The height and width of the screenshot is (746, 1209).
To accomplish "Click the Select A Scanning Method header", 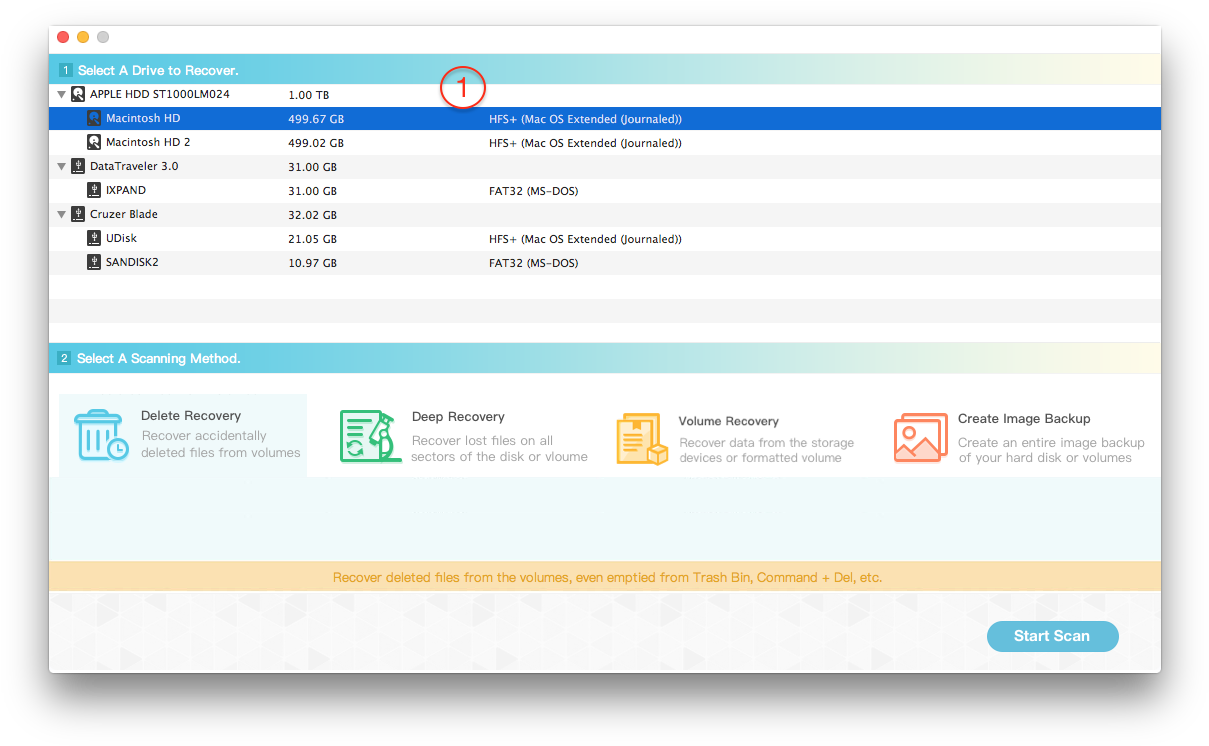I will (605, 358).
